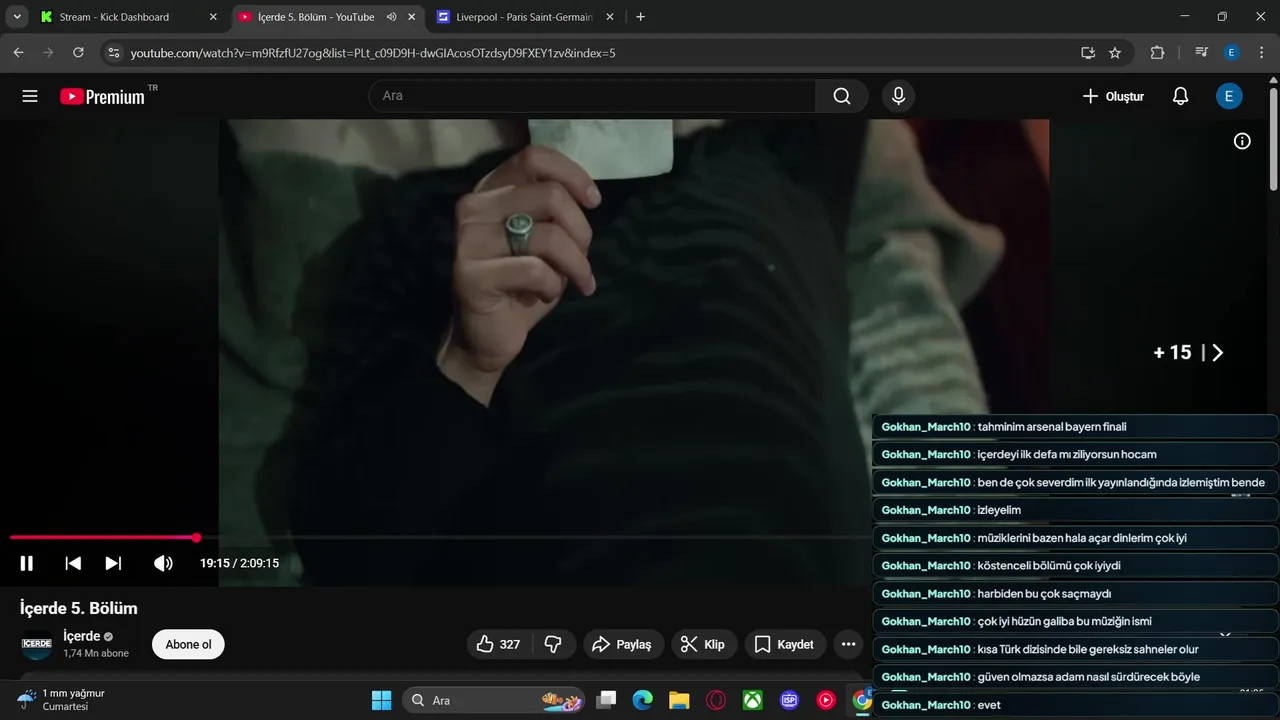Open the İçerde channel avatar
This screenshot has width=1280, height=720.
pos(37,644)
